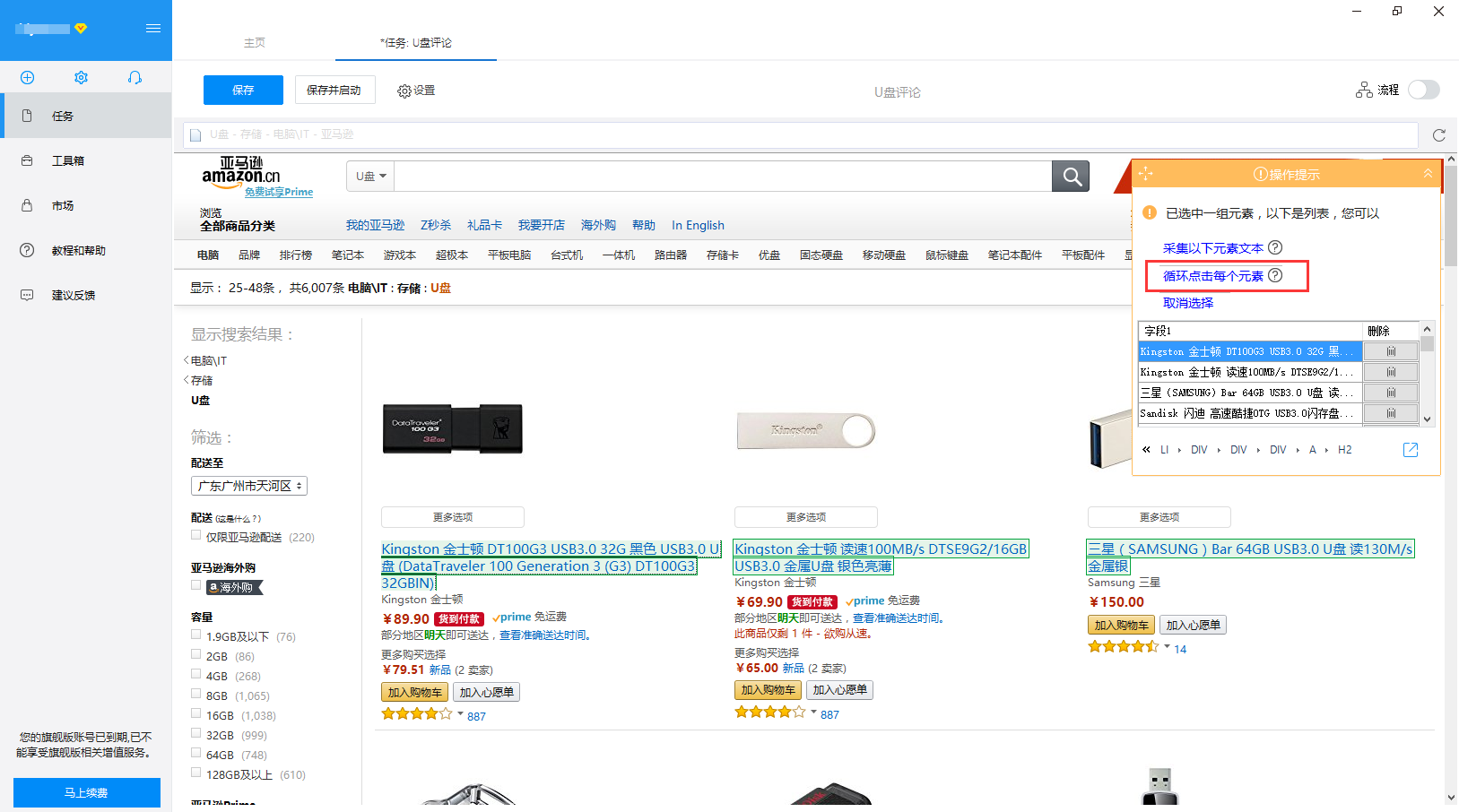Click the Amazon search text field
1459x812 pixels.
(723, 176)
